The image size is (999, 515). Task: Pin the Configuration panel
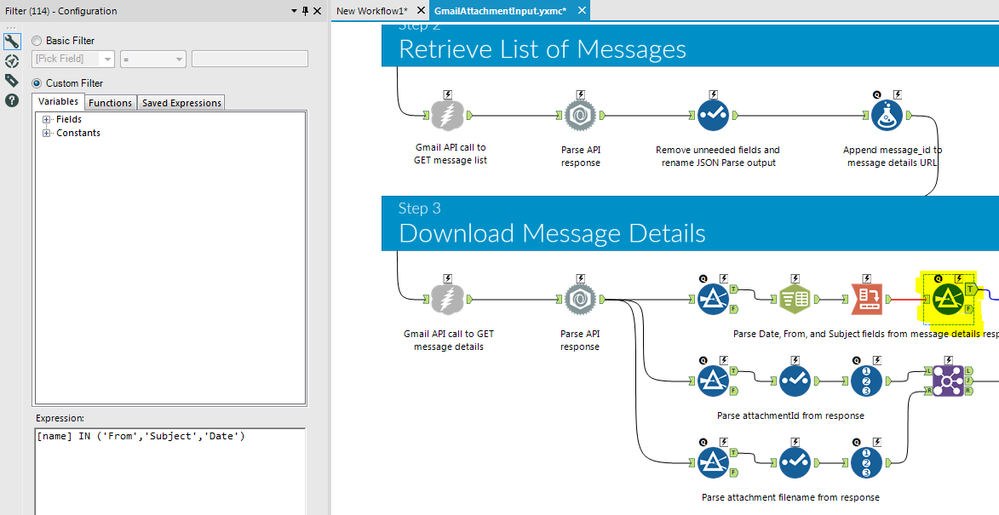click(x=305, y=11)
